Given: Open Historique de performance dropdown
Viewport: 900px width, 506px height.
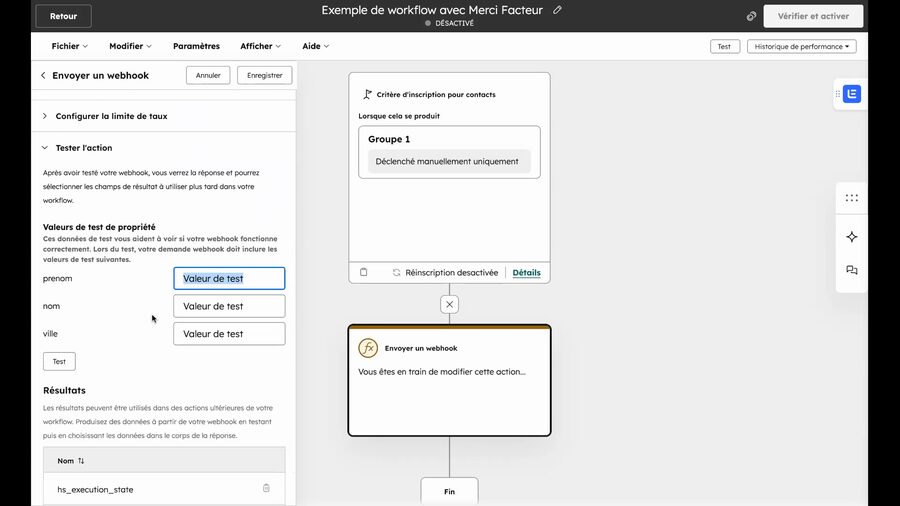Looking at the screenshot, I should 801,46.
